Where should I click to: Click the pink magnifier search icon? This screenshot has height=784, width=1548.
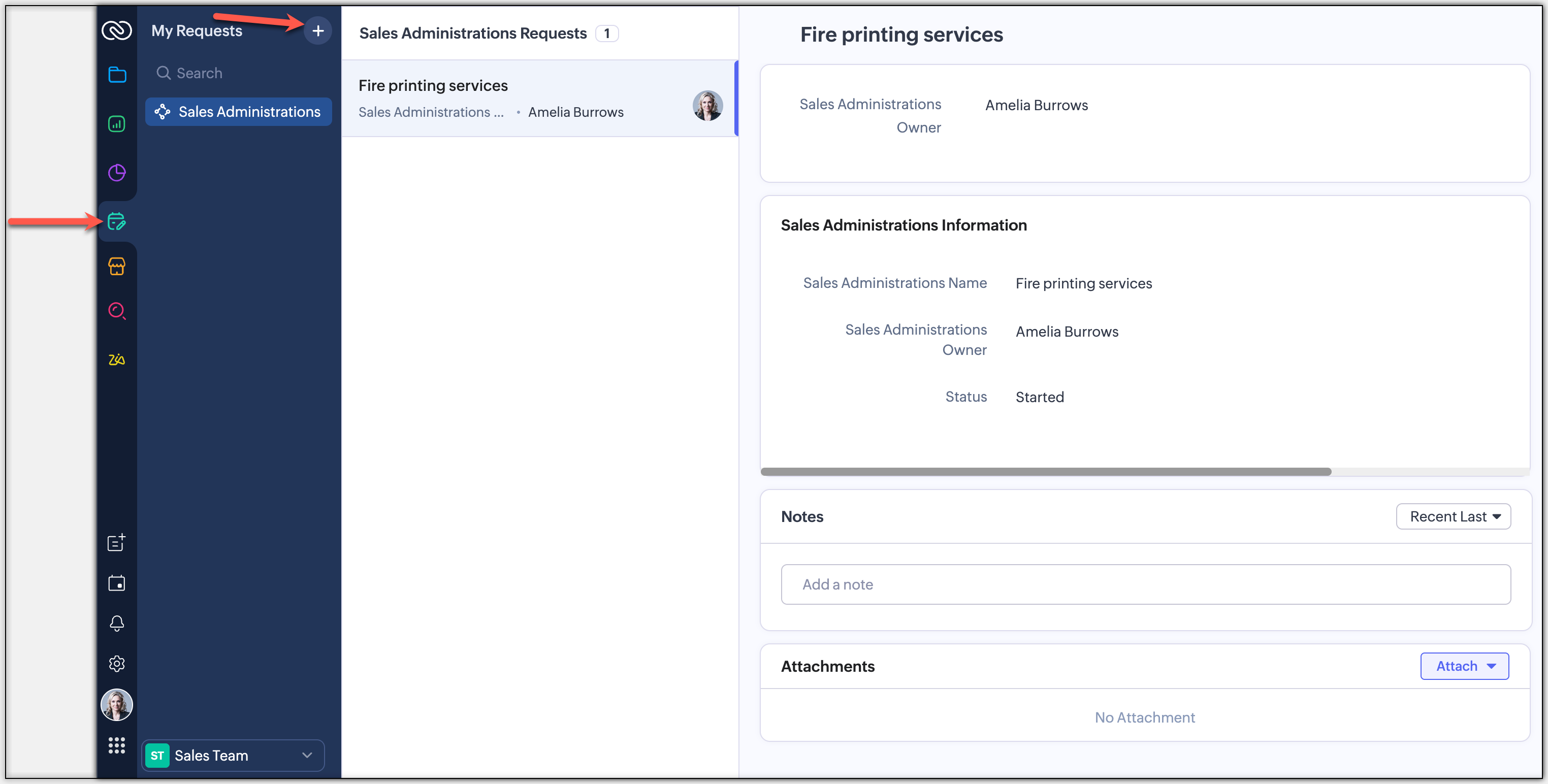[117, 311]
